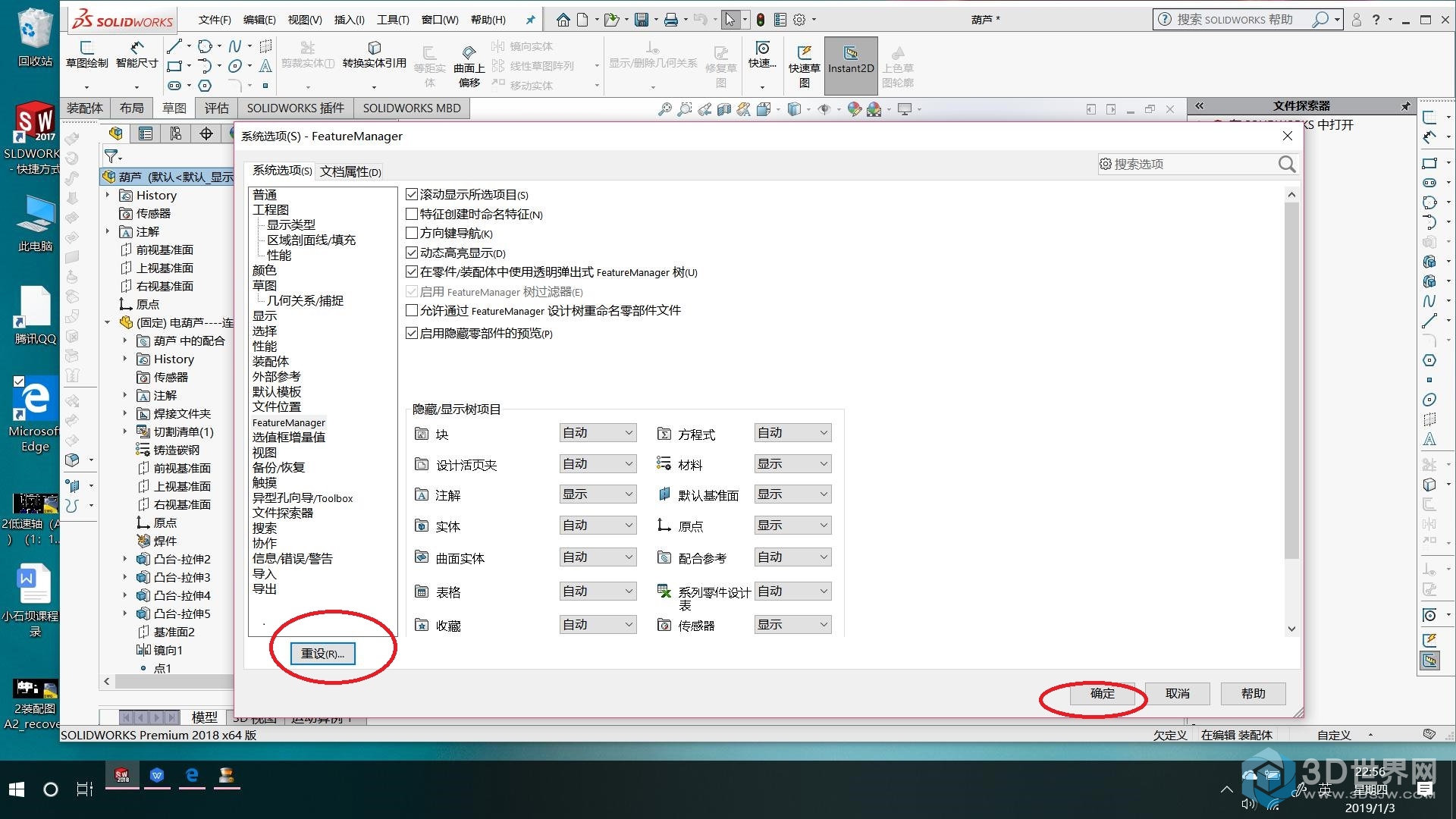1456x819 pixels.
Task: Select the 文档属性 tab
Action: point(350,171)
